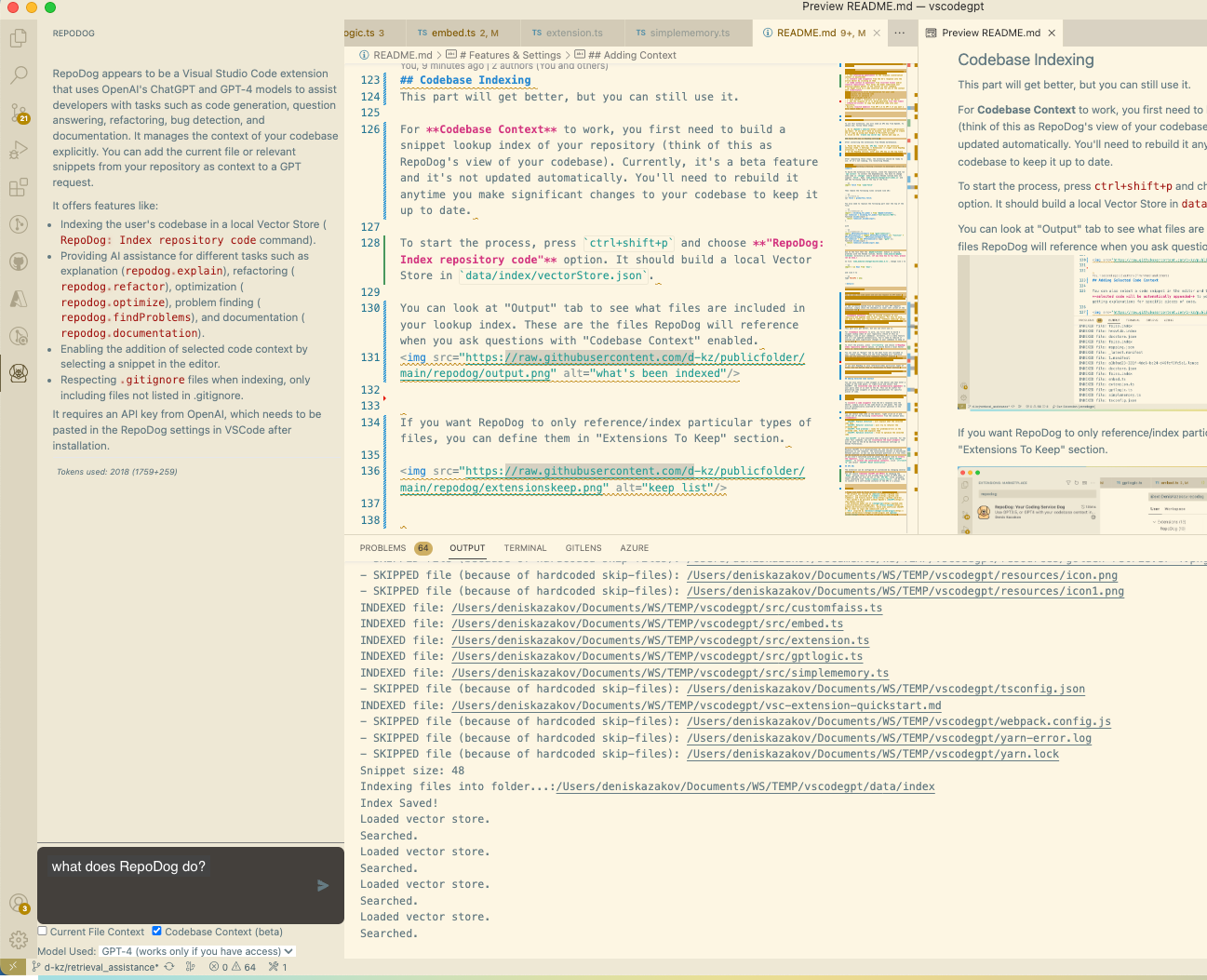
Task: Click the extensions keep screenshot in README preview
Action: point(1082,500)
